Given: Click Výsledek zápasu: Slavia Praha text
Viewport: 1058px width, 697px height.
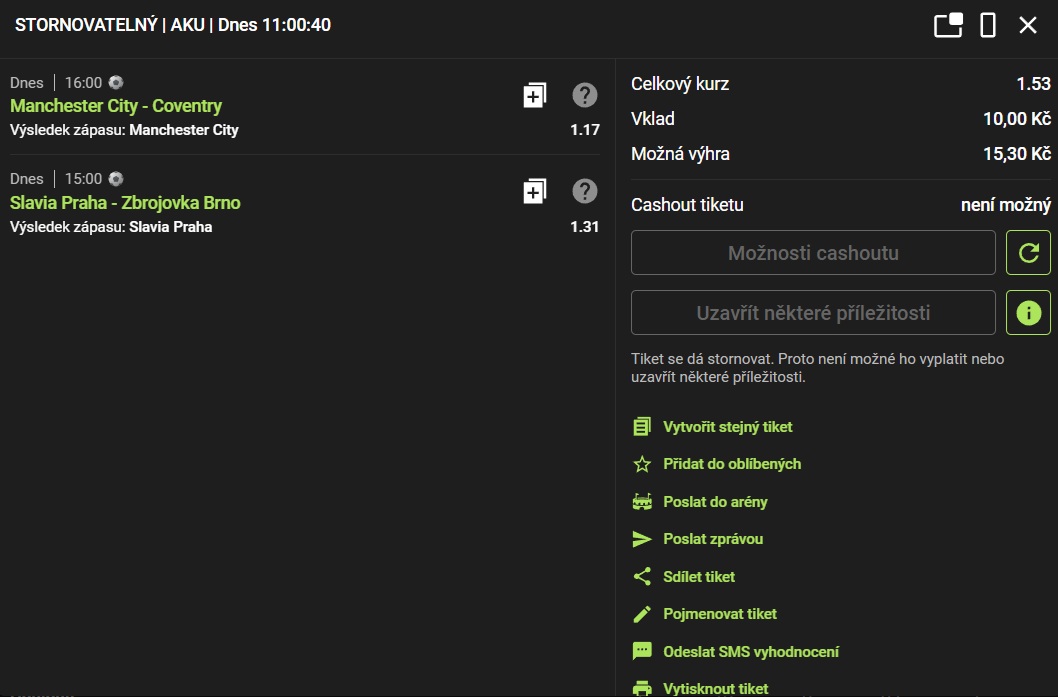Looking at the screenshot, I should coord(111,227).
